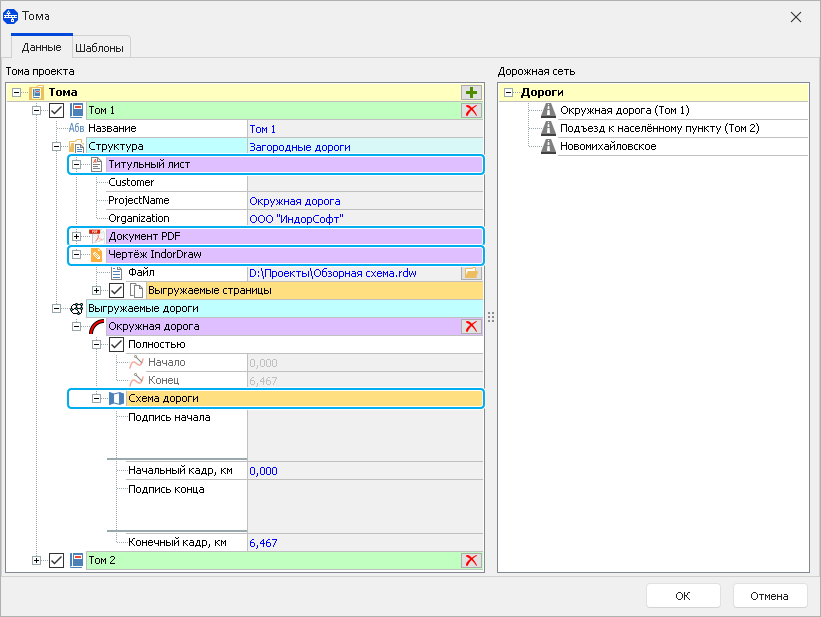Click the Начало station icon

pos(137,362)
